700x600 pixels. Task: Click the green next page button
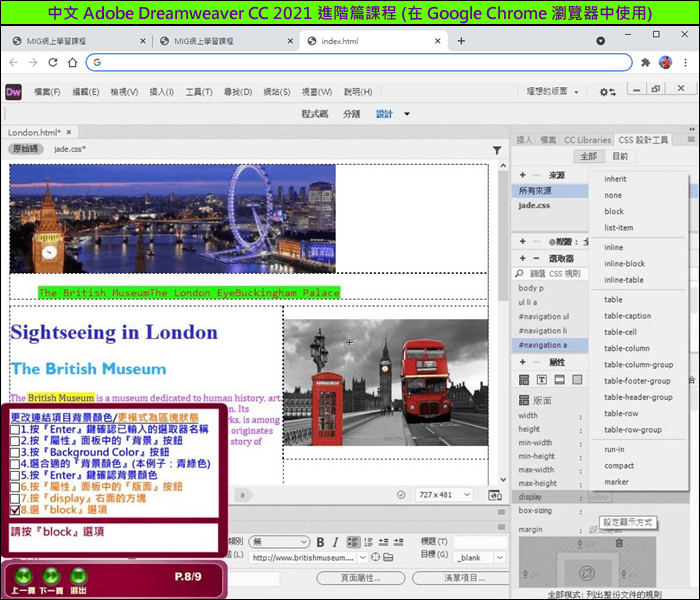(x=50, y=577)
